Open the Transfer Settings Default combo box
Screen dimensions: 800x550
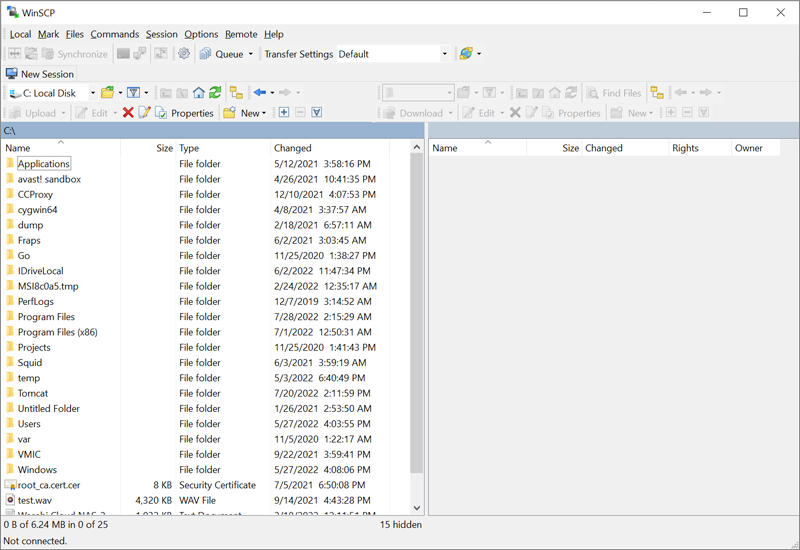pyautogui.click(x=393, y=54)
